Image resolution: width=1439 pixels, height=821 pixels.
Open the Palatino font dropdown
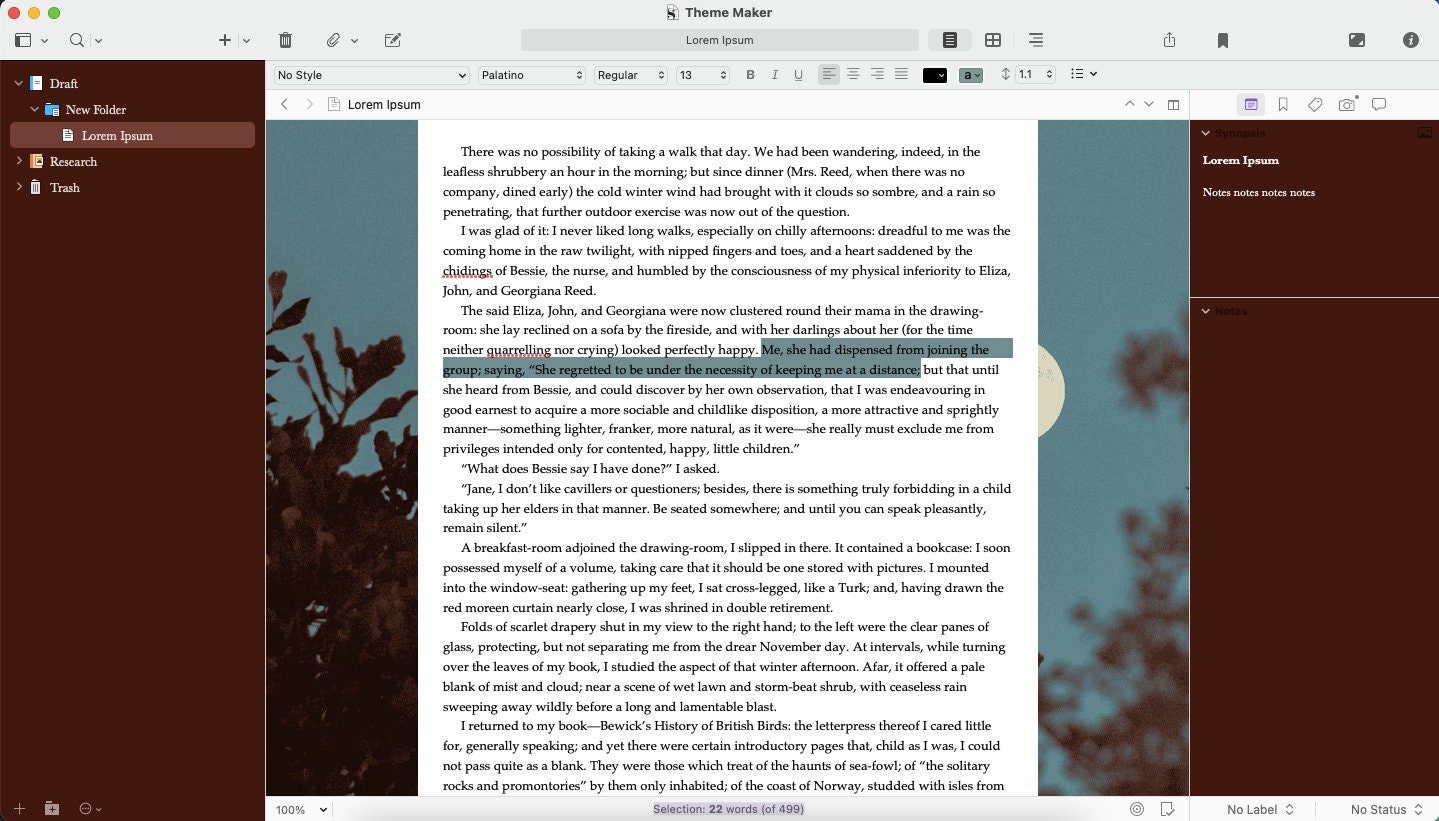[531, 74]
